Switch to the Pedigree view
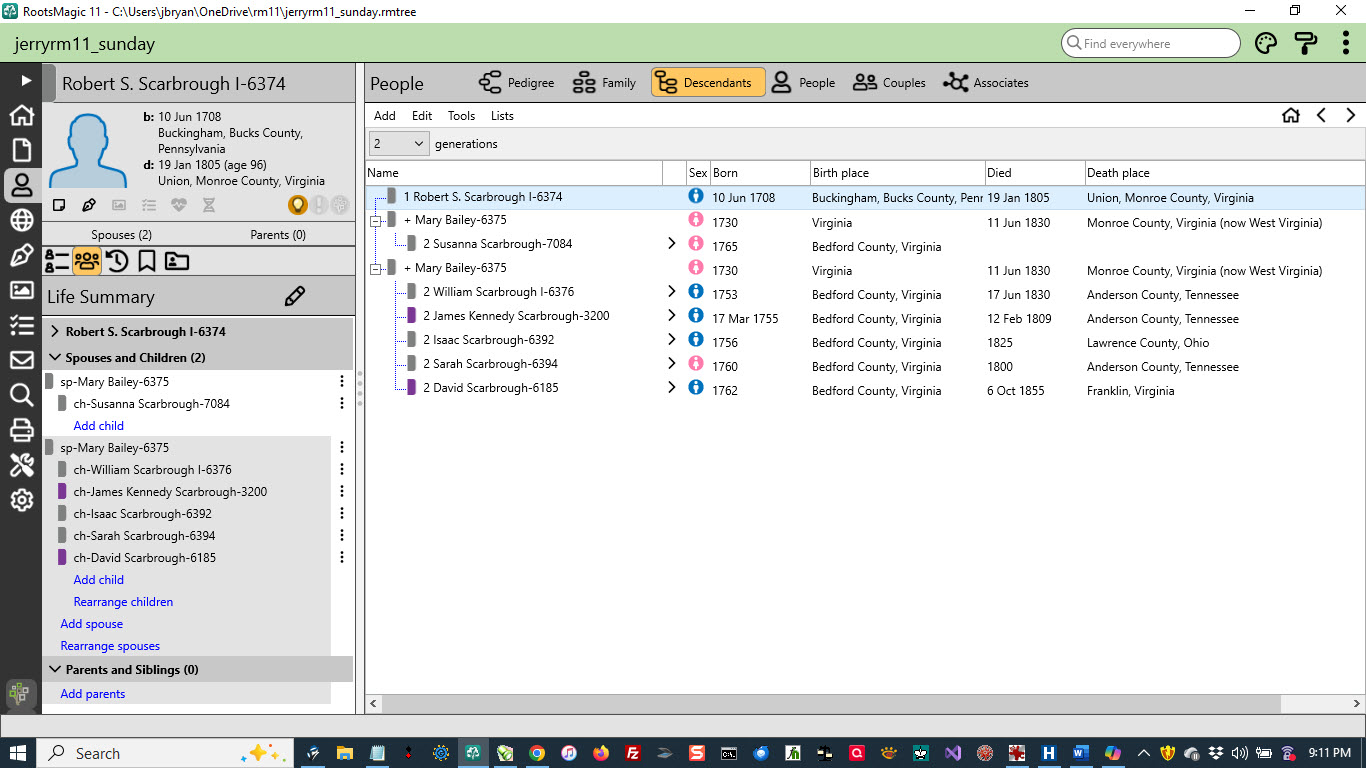This screenshot has height=768, width=1366. [x=516, y=83]
